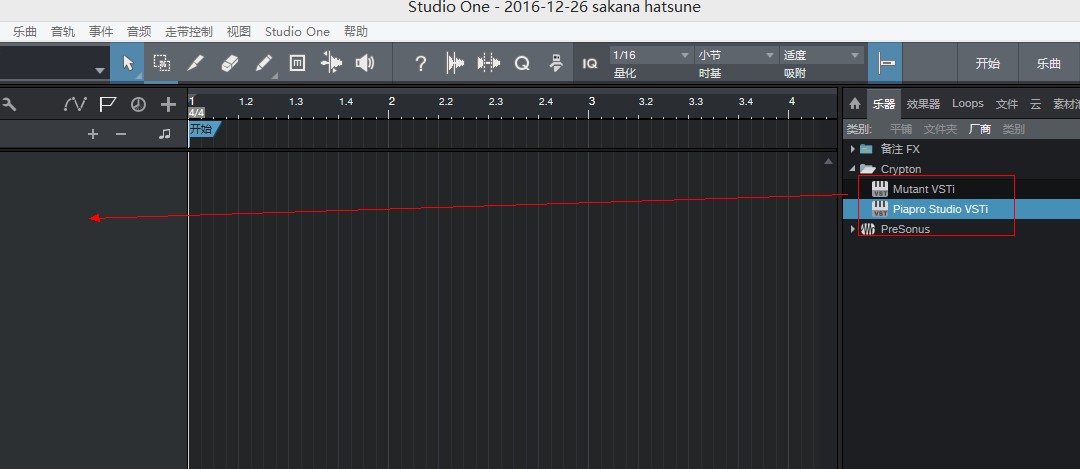Screen dimensions: 1080x469
Task: Open the tempo track clock icon
Action: point(138,105)
